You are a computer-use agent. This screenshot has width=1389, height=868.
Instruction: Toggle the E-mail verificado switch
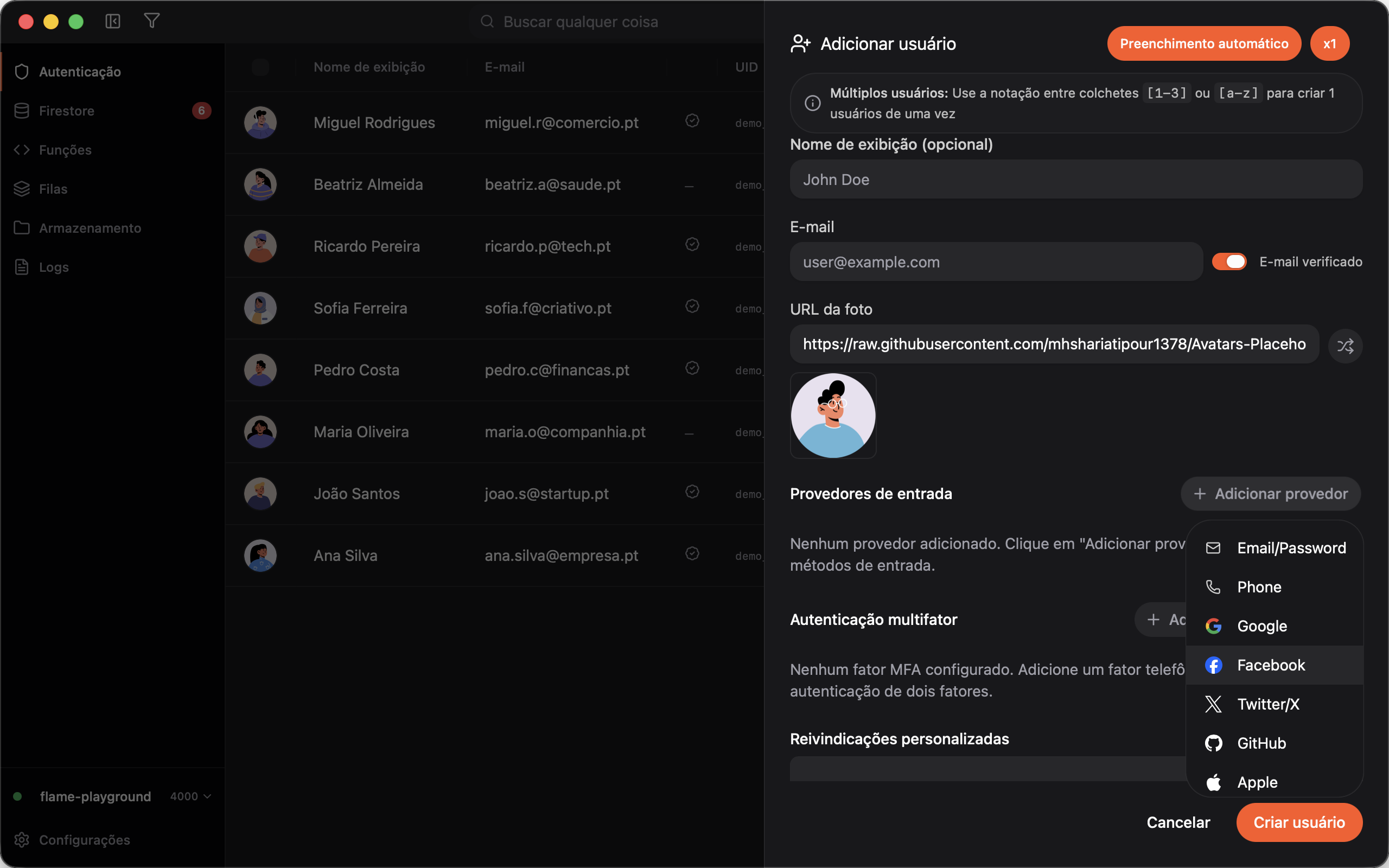[x=1229, y=262]
